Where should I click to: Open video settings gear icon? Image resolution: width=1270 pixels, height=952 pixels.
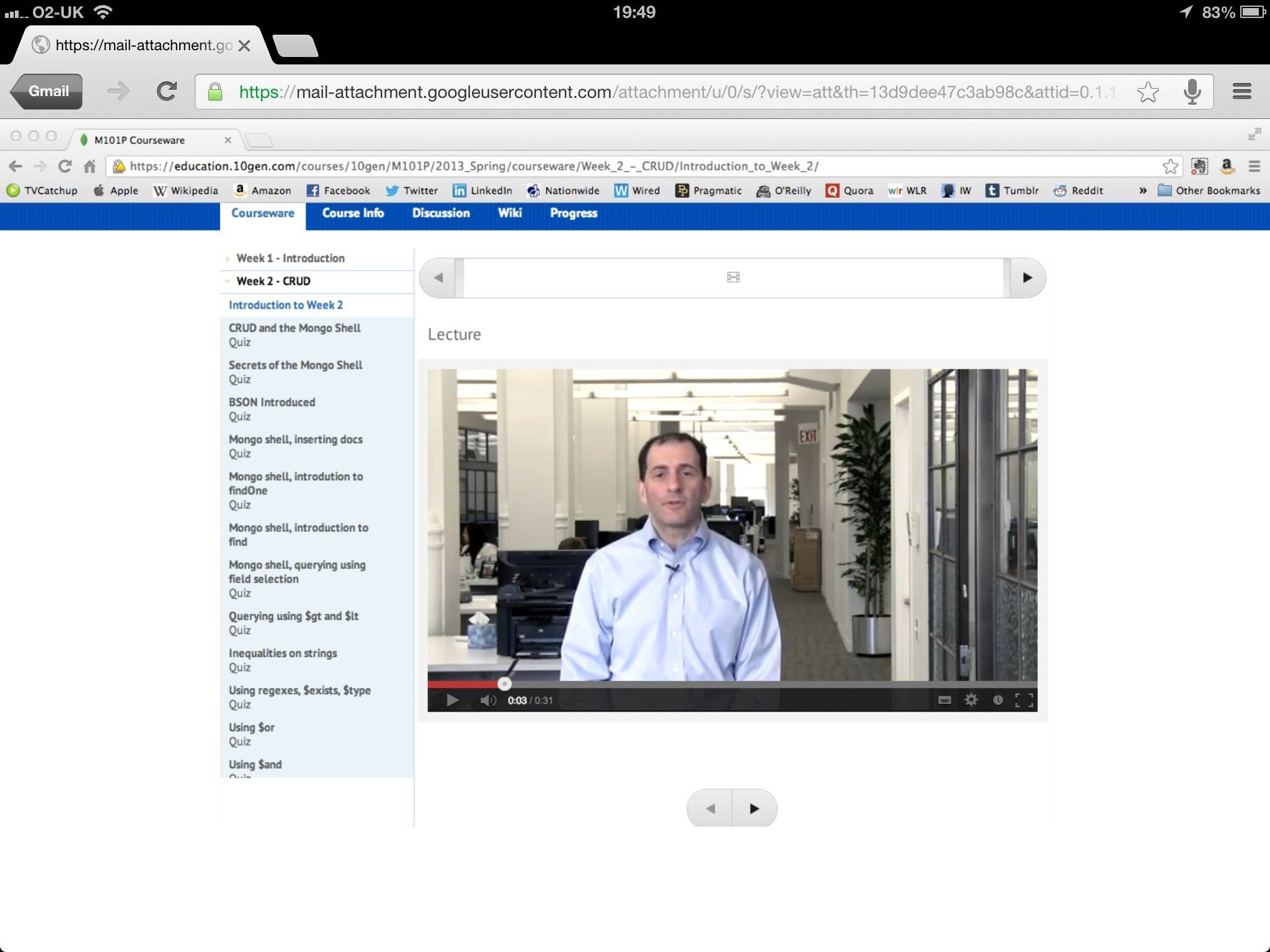[971, 700]
